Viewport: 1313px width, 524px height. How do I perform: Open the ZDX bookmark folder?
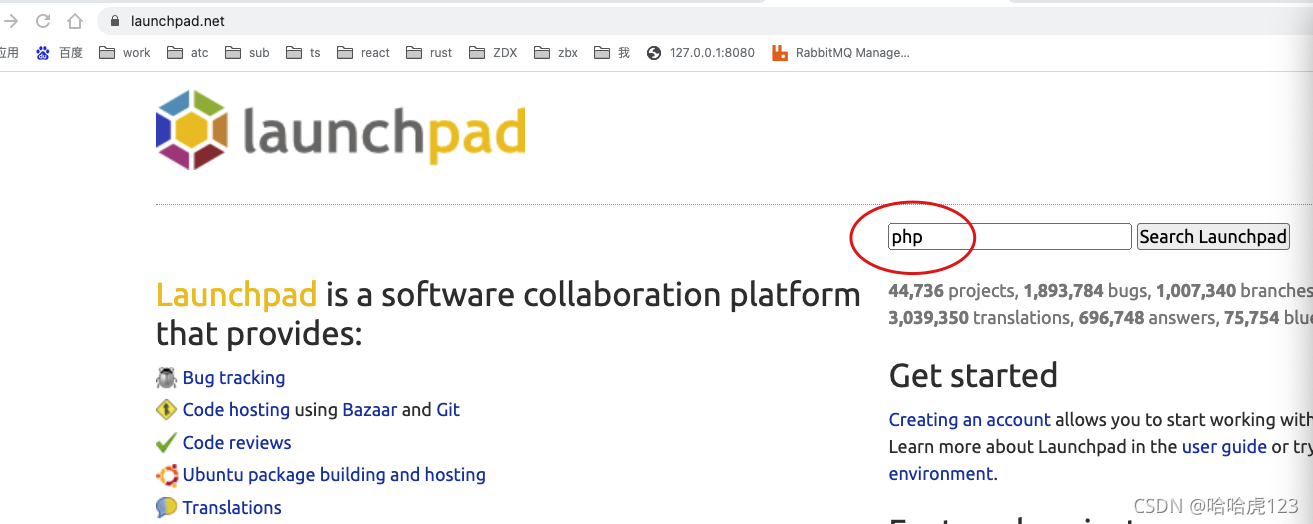[x=493, y=53]
